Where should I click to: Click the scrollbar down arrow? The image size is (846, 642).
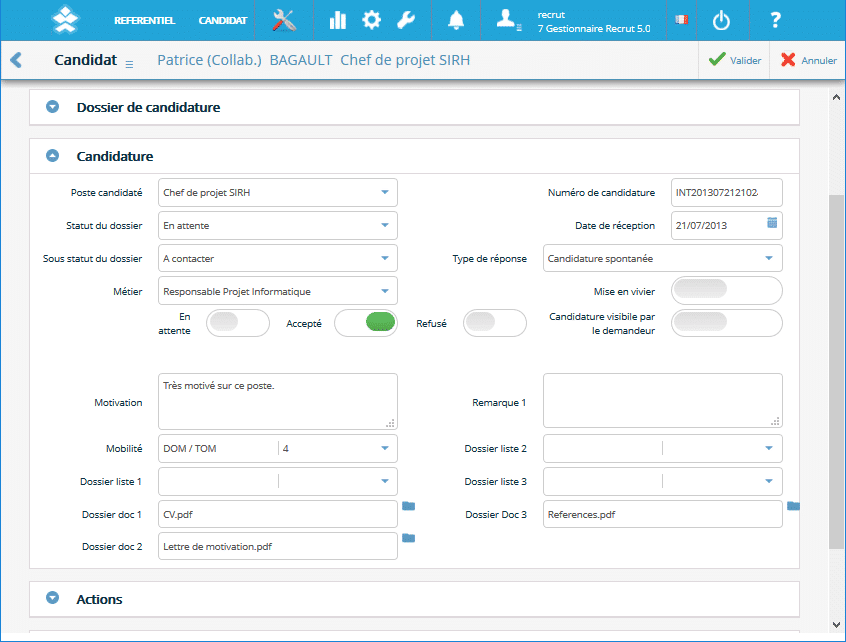836,625
